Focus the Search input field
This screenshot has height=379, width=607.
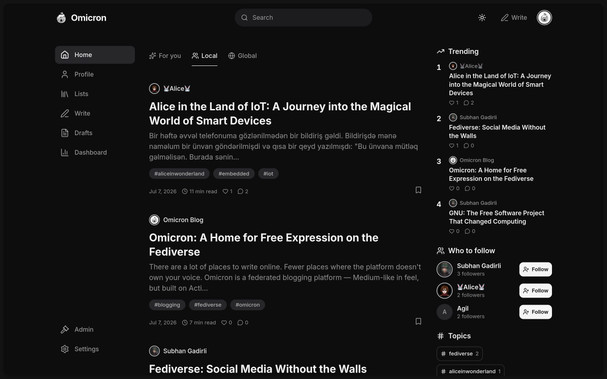coord(304,17)
